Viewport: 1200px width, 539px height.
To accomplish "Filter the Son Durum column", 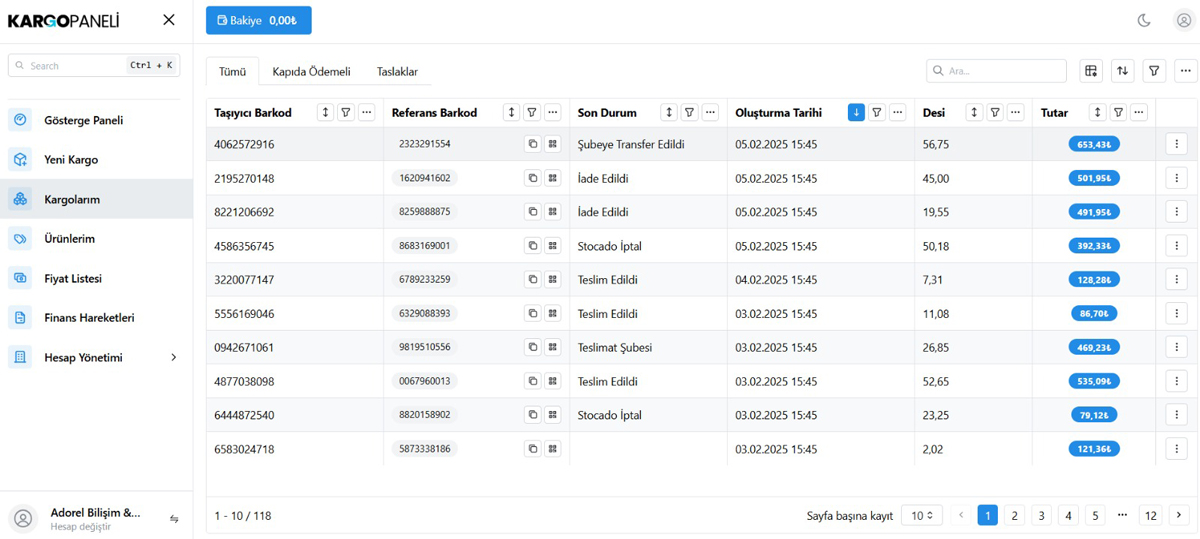I will click(x=689, y=113).
